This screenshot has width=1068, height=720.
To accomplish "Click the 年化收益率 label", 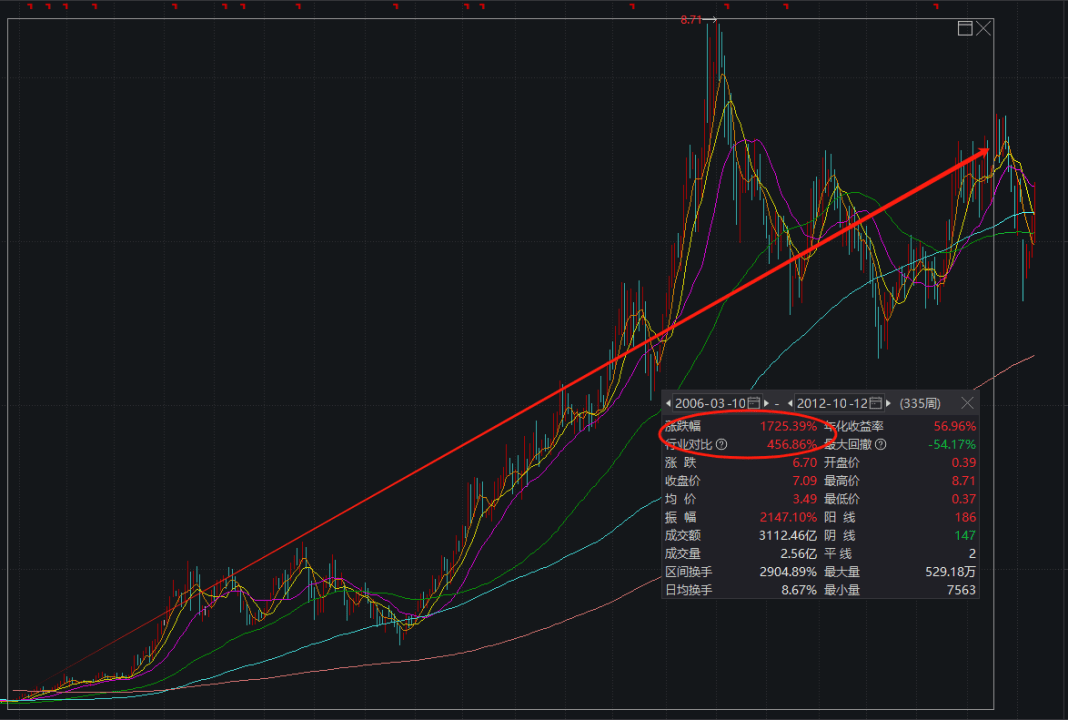I will tap(853, 426).
